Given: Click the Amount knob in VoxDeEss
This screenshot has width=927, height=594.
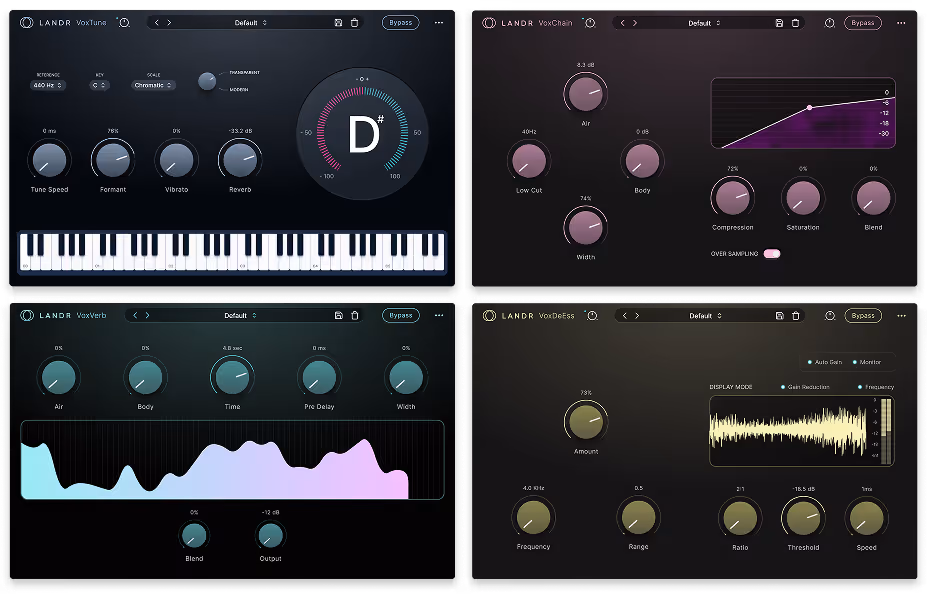Looking at the screenshot, I should (586, 421).
